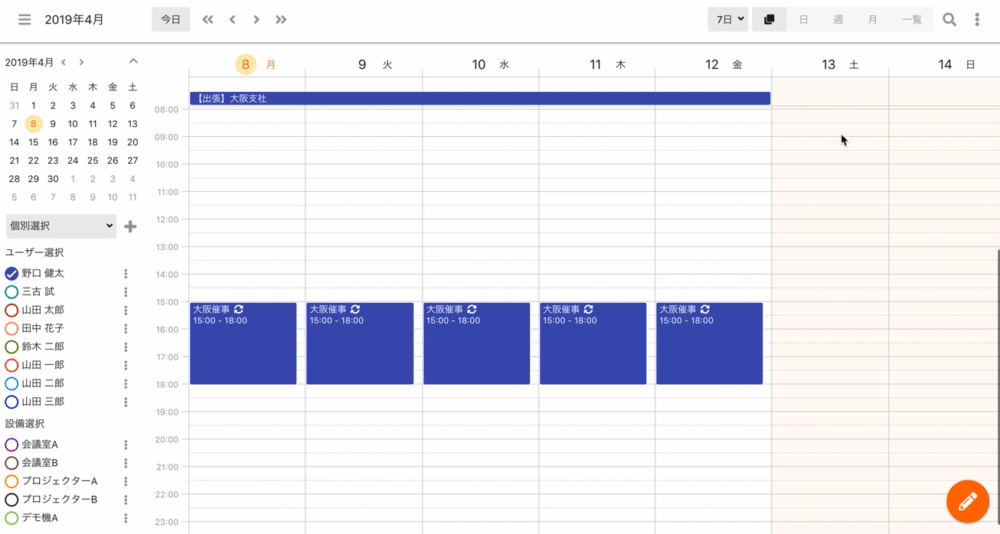Select date 30 in mini calendar

pos(53,179)
